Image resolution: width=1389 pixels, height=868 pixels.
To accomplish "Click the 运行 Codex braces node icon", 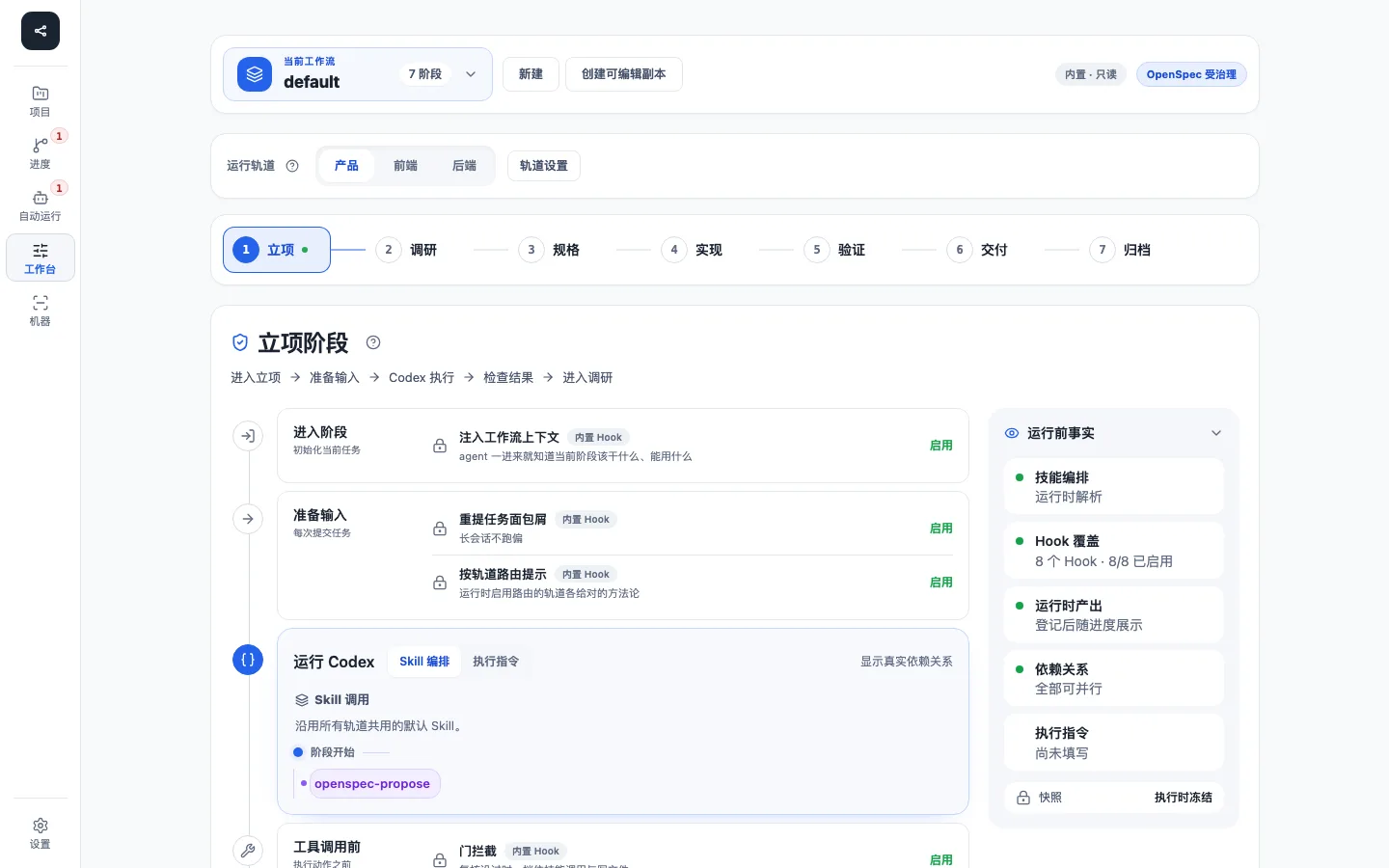I will coord(248,660).
